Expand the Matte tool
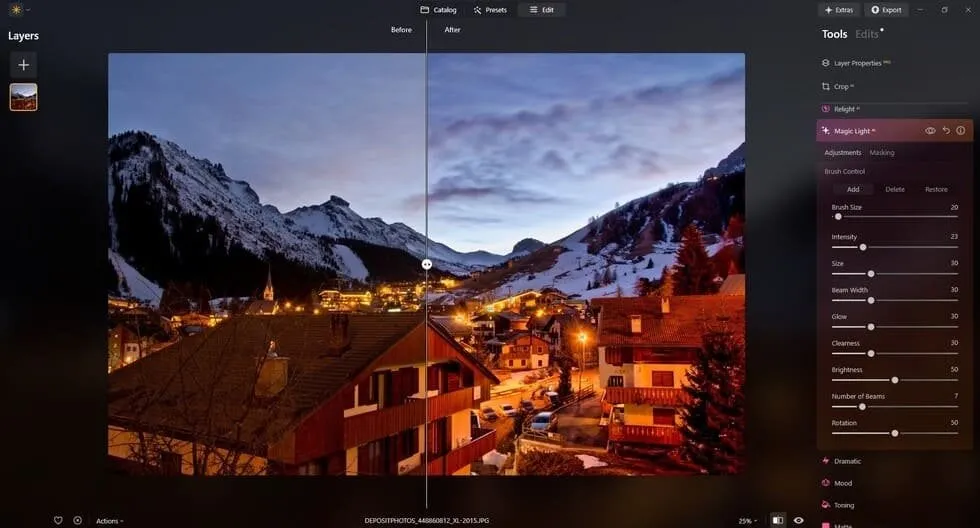 pos(837,525)
